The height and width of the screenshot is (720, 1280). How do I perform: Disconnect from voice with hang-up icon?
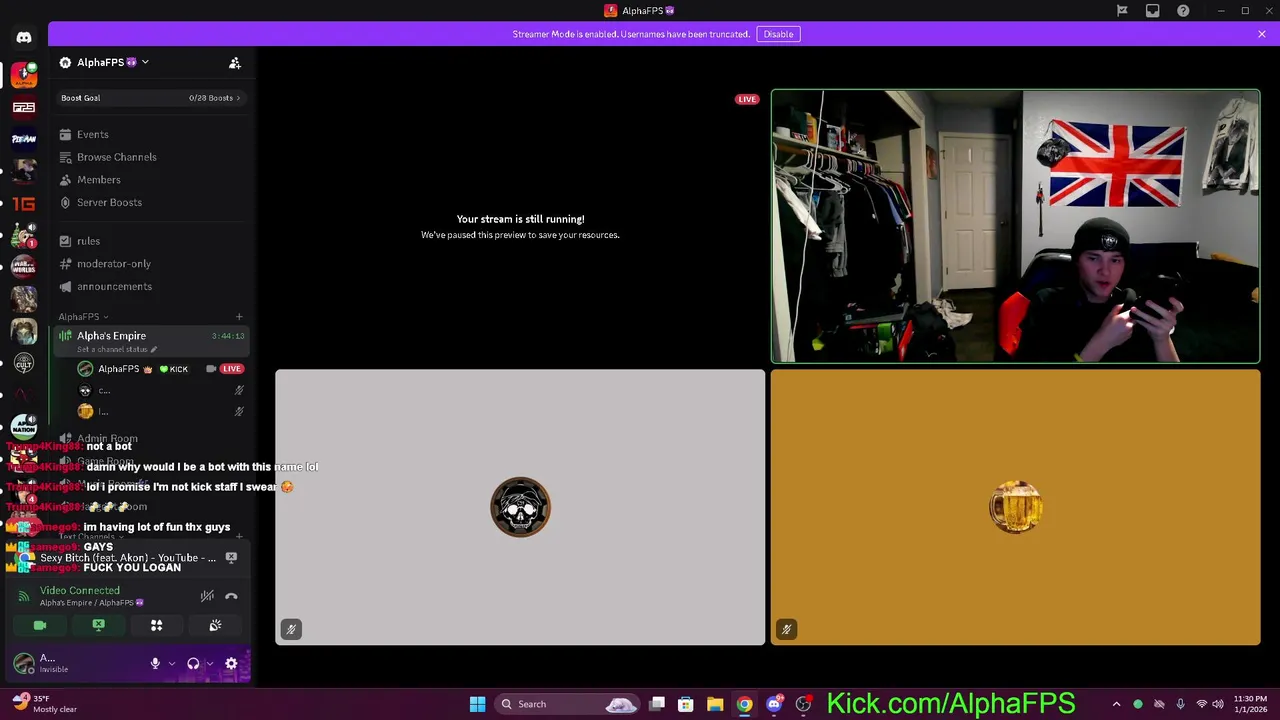(x=231, y=596)
